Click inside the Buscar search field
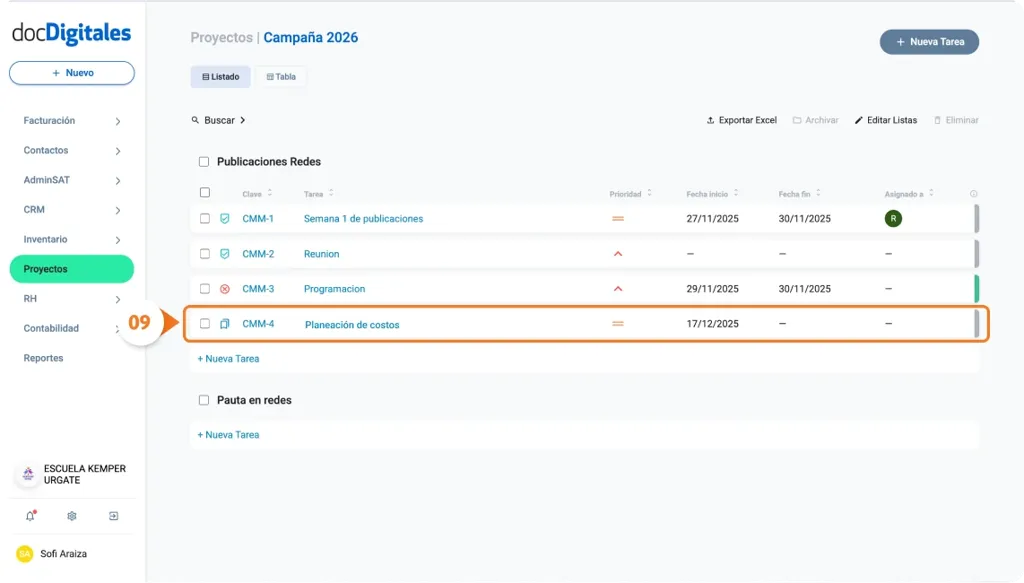The width and height of the screenshot is (1024, 583). click(x=218, y=120)
